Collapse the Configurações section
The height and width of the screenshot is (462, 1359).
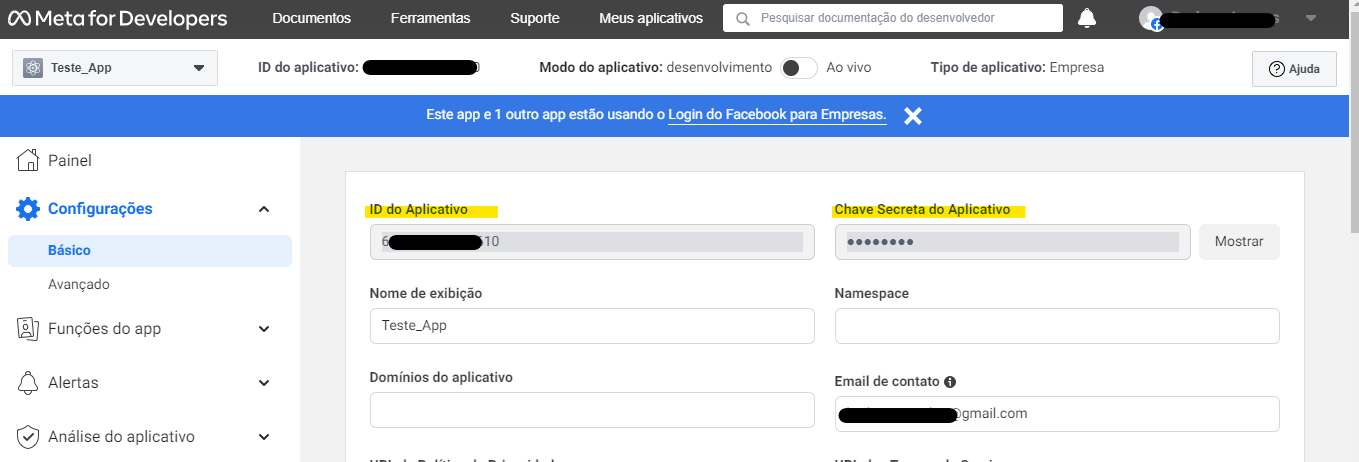coord(264,209)
